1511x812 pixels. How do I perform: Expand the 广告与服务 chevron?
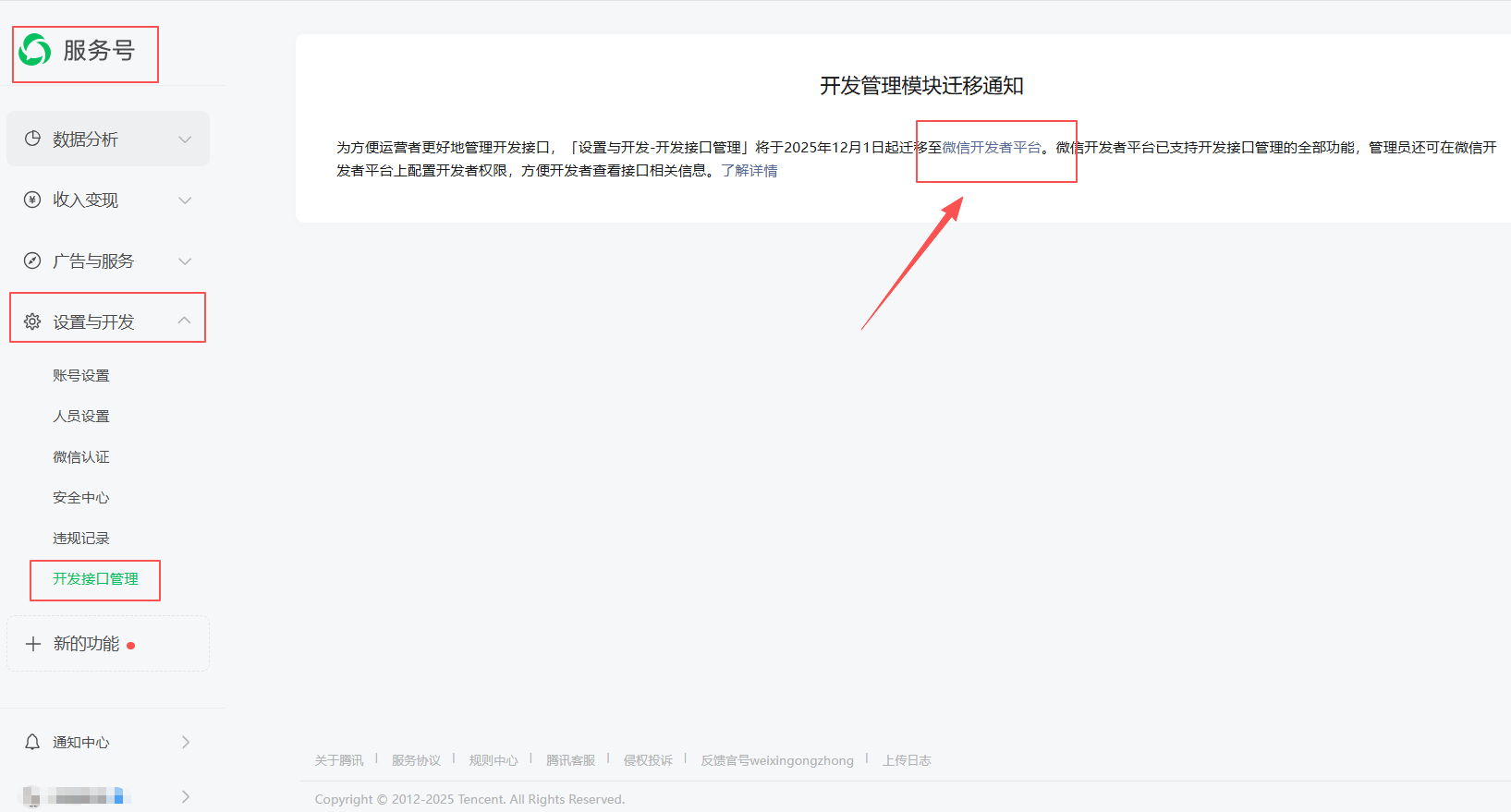(x=185, y=261)
